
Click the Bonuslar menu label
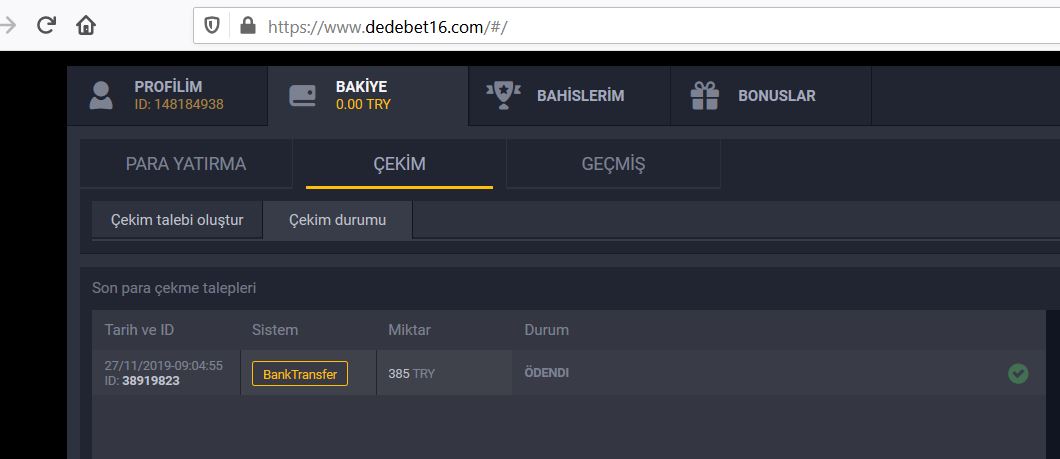(776, 96)
